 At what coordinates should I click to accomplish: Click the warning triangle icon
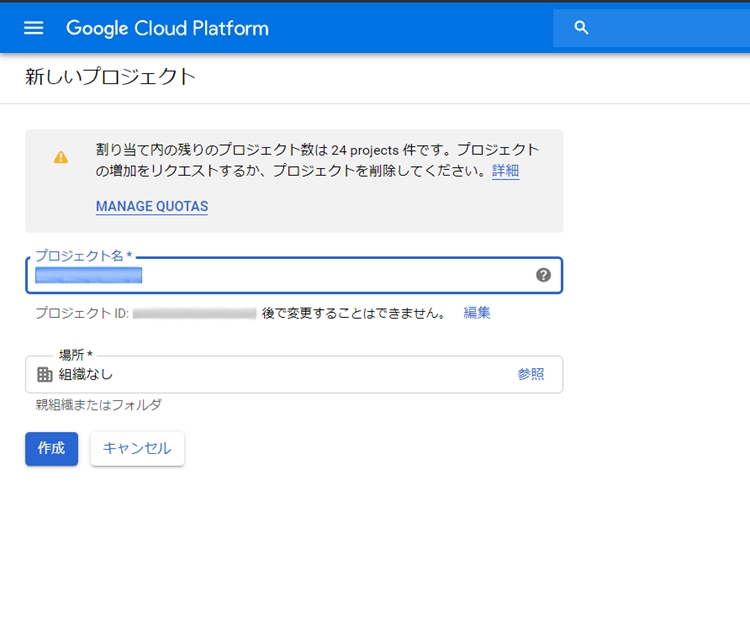click(61, 157)
